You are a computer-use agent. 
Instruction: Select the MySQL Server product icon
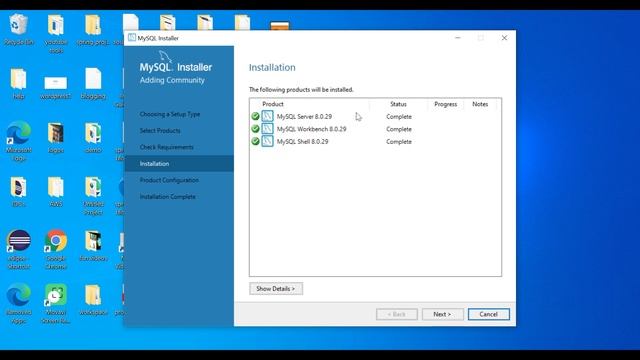pyautogui.click(x=267, y=116)
